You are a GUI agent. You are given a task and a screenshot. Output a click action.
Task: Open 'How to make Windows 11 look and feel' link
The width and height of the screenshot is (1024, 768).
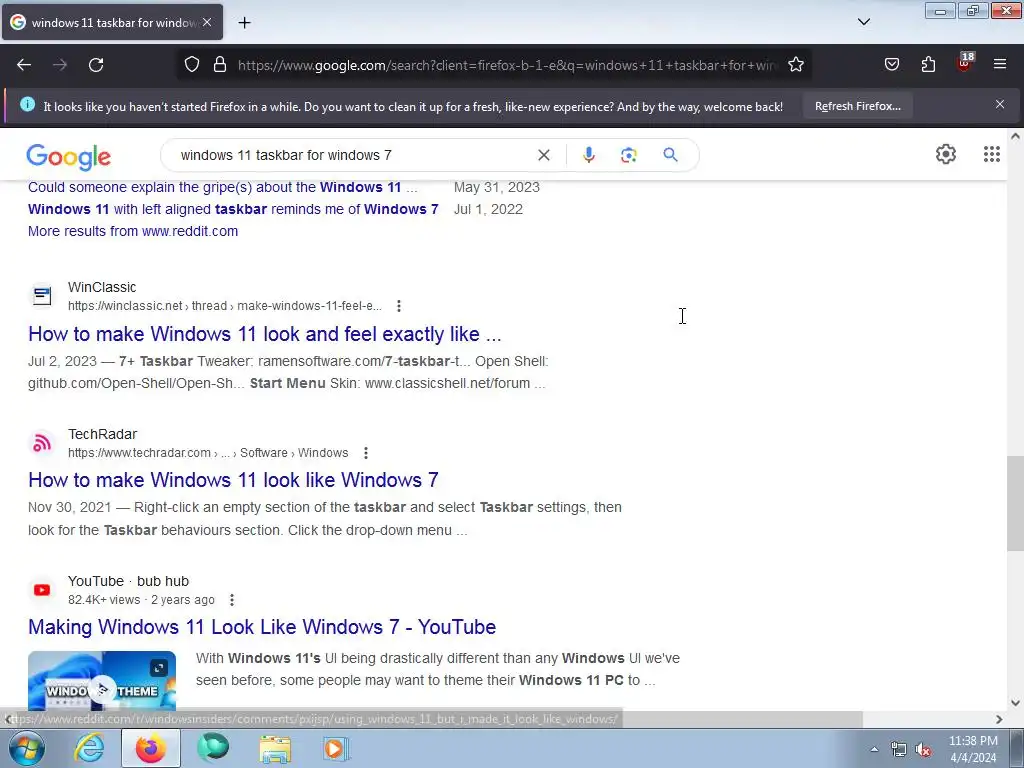click(264, 334)
